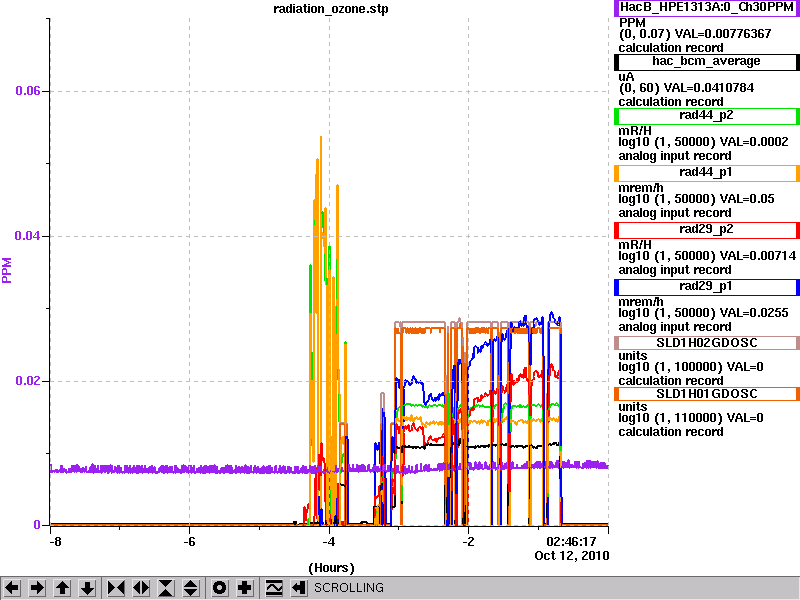800x600 pixels.
Task: Select the rad29_p2 legend entry
Action: 707,230
